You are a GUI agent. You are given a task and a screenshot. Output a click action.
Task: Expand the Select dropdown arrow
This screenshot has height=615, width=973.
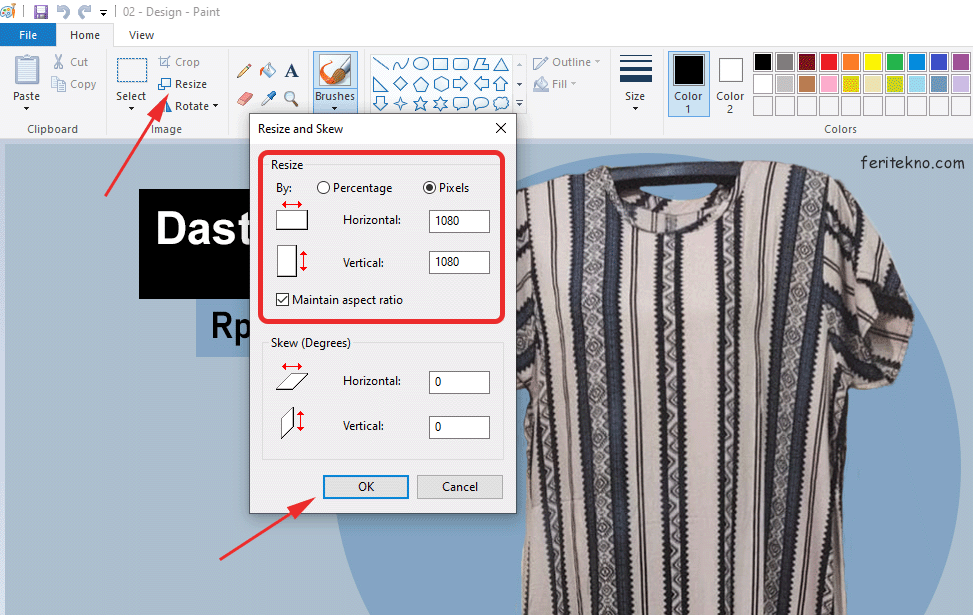[x=131, y=109]
